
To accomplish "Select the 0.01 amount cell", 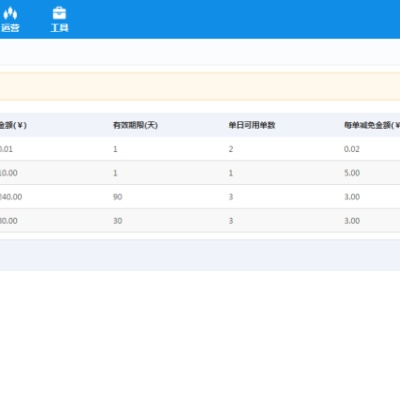I will 6,149.
